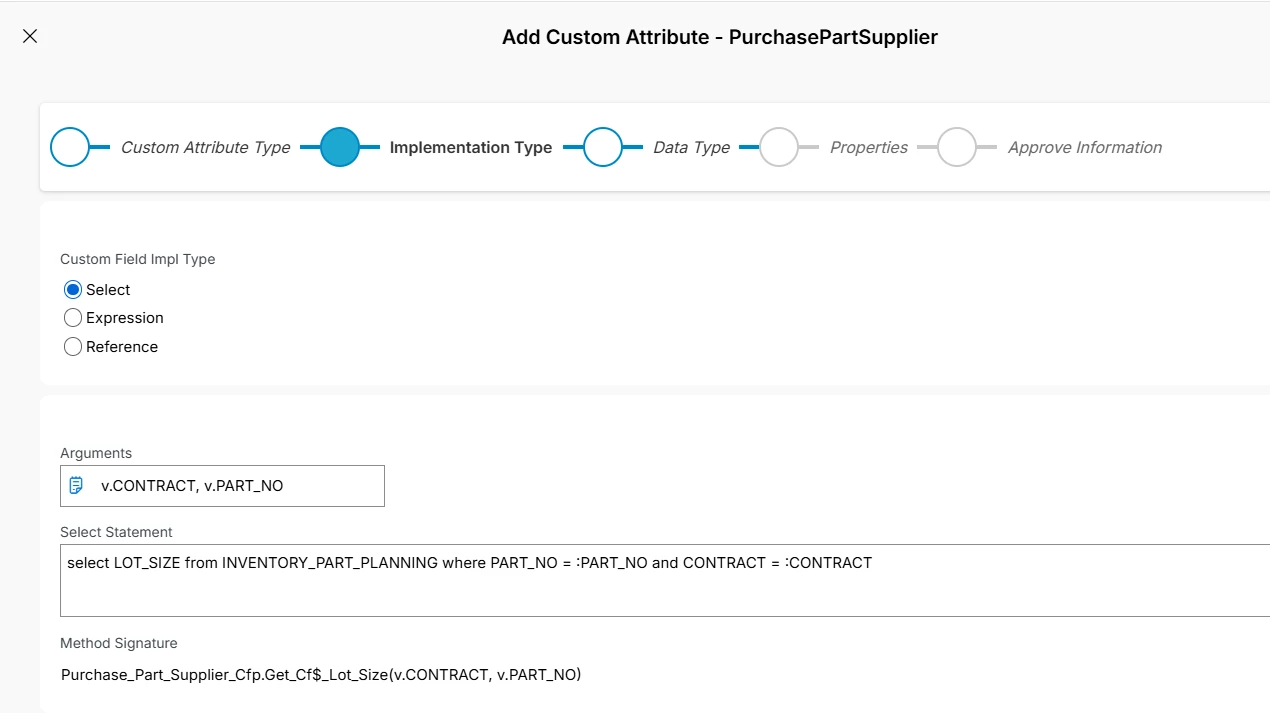Go to Custom Attribute Type step label
Screen dimensions: 1270x713
[x=205, y=147]
